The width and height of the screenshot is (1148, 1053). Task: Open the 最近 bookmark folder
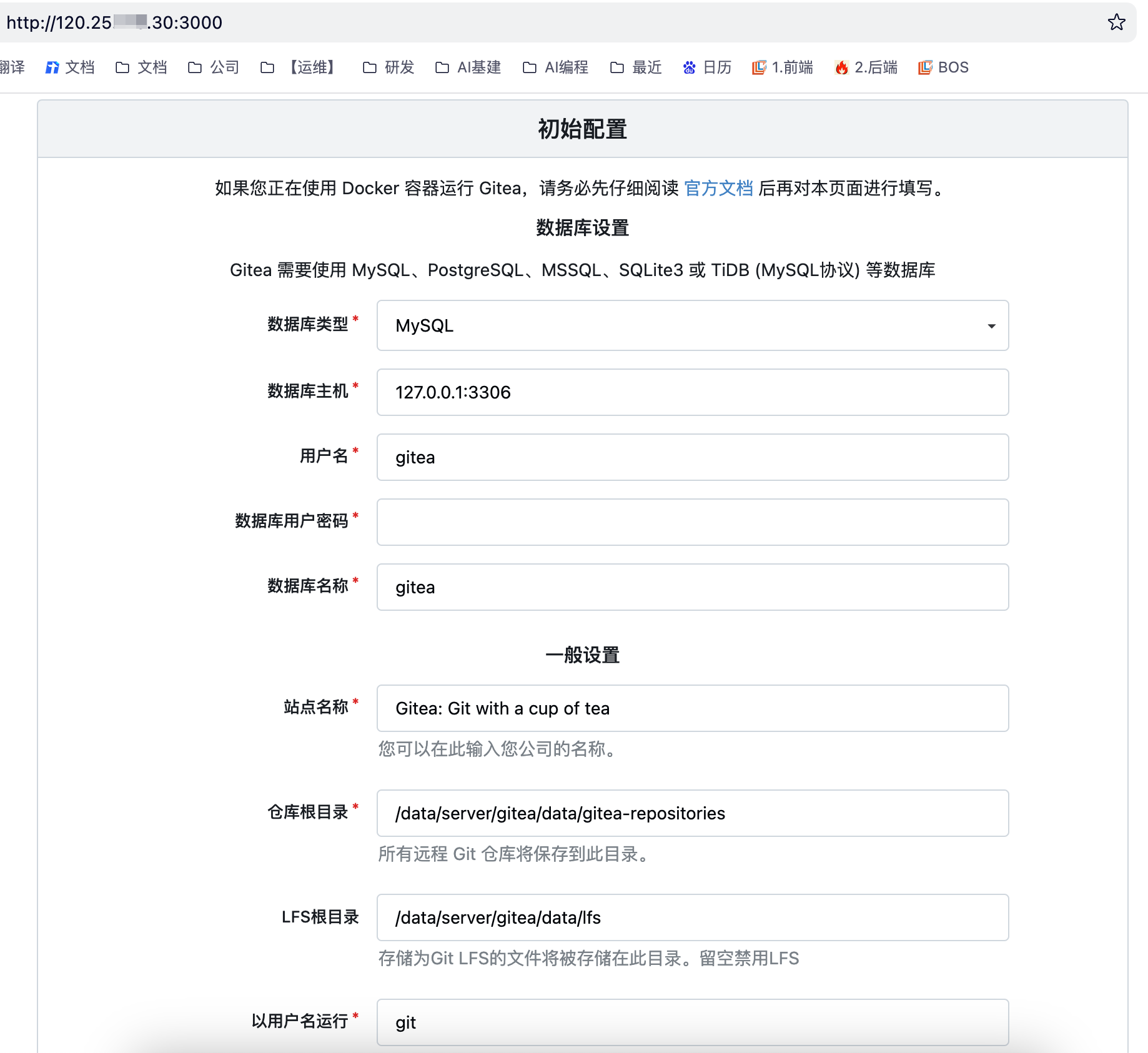coord(636,67)
